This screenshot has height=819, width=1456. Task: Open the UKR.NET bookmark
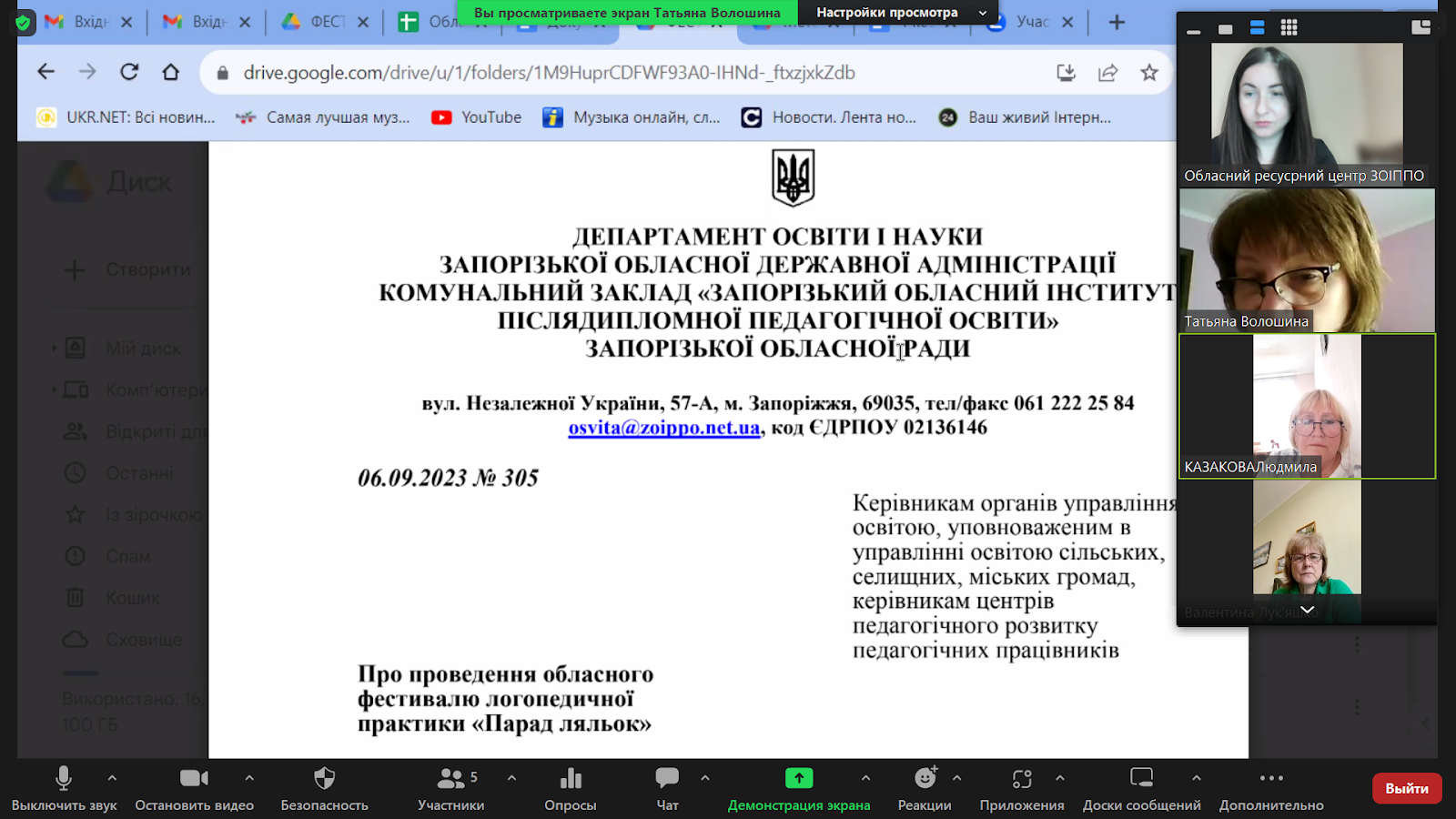126,117
